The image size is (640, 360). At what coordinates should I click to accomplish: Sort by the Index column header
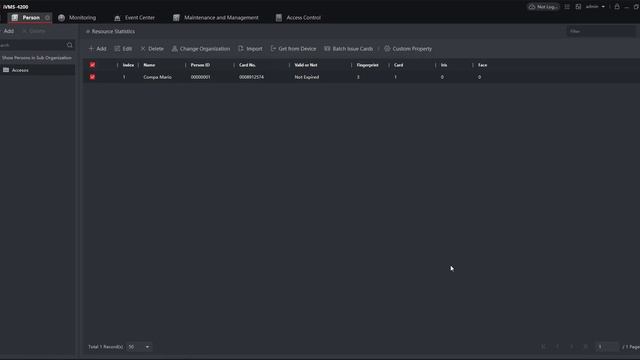pos(128,65)
